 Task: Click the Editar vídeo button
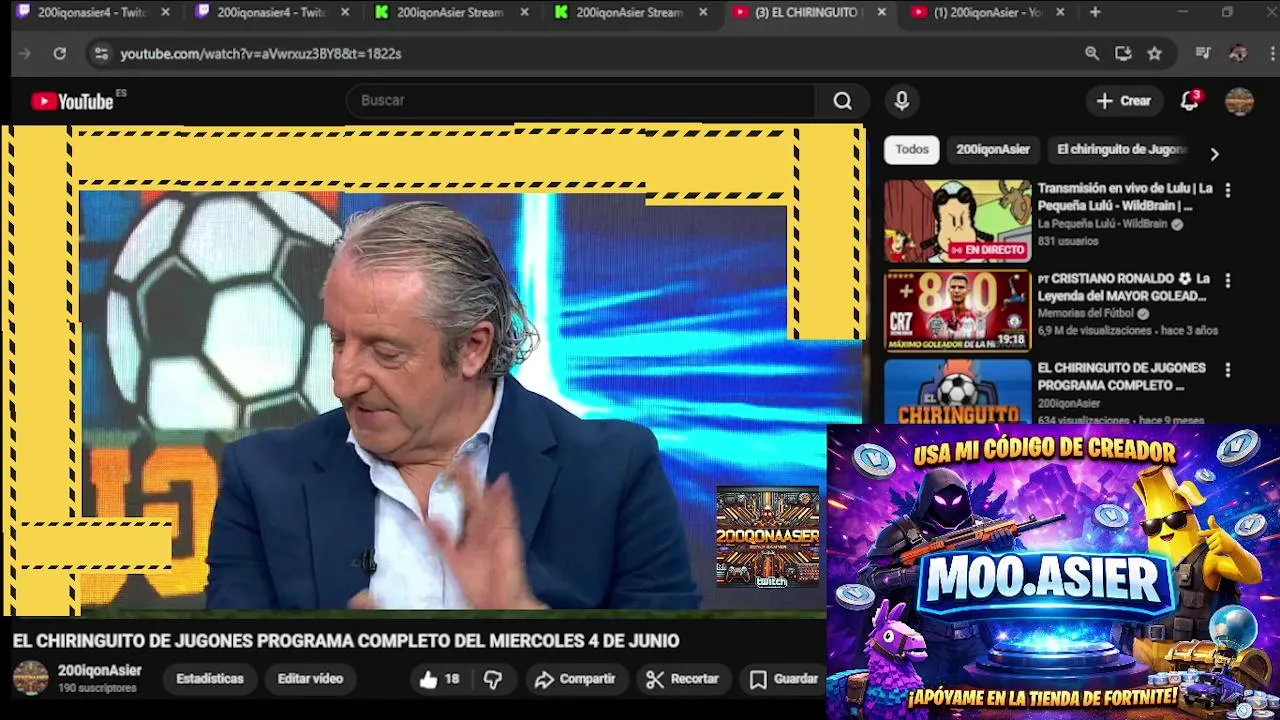point(310,679)
